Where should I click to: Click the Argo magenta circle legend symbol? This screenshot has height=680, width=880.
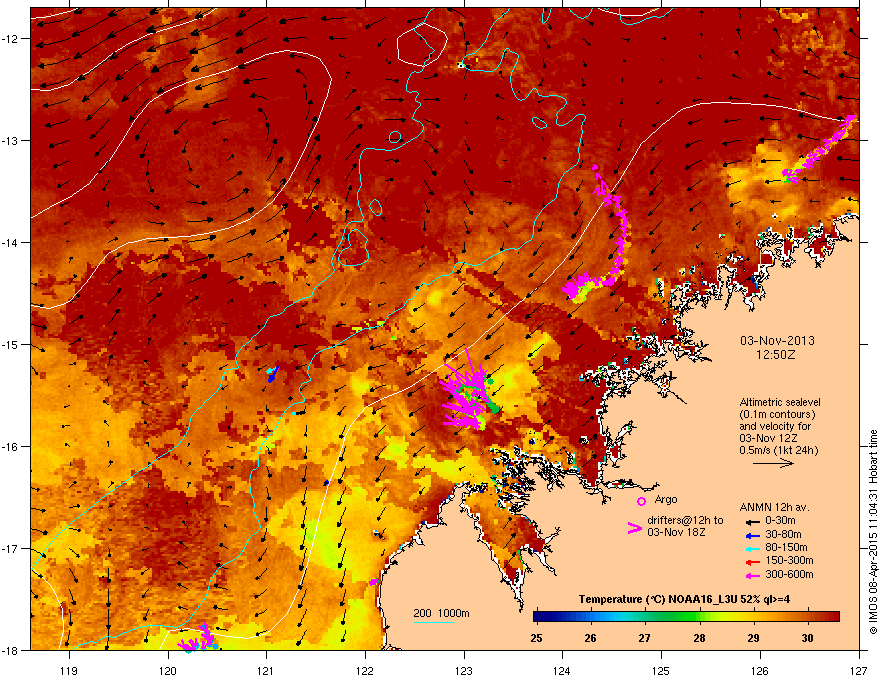[641, 501]
